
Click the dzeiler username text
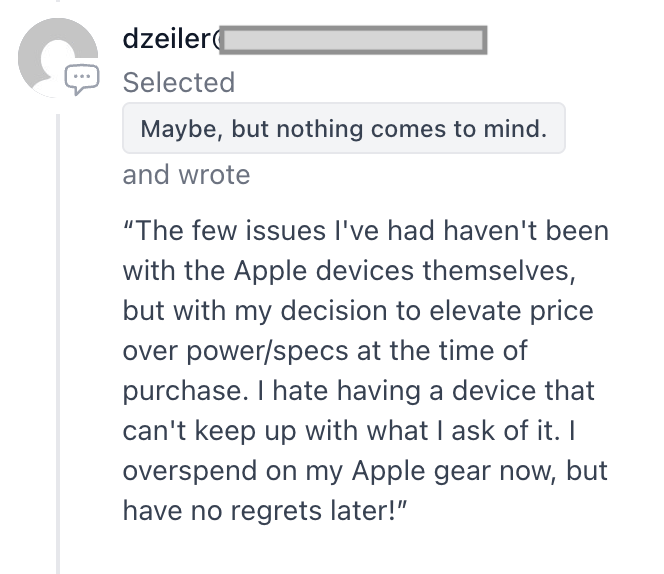coord(168,39)
